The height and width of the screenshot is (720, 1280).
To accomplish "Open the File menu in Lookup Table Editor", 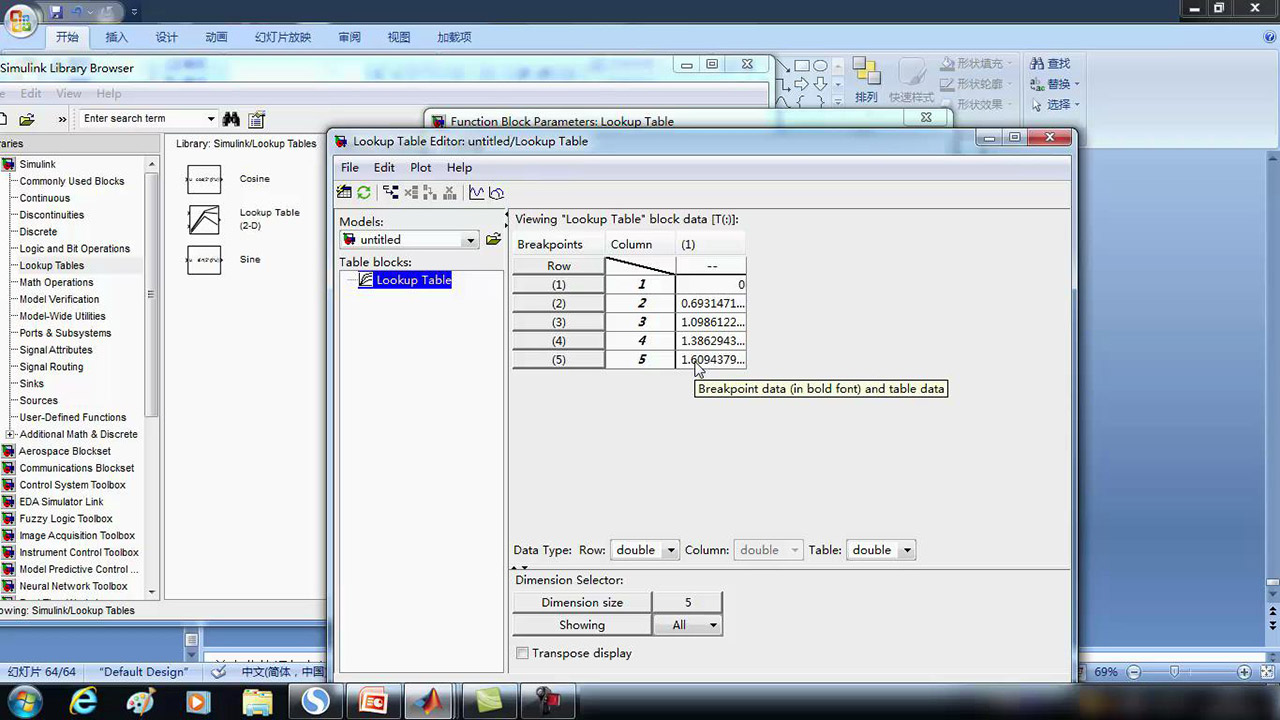I will (350, 167).
